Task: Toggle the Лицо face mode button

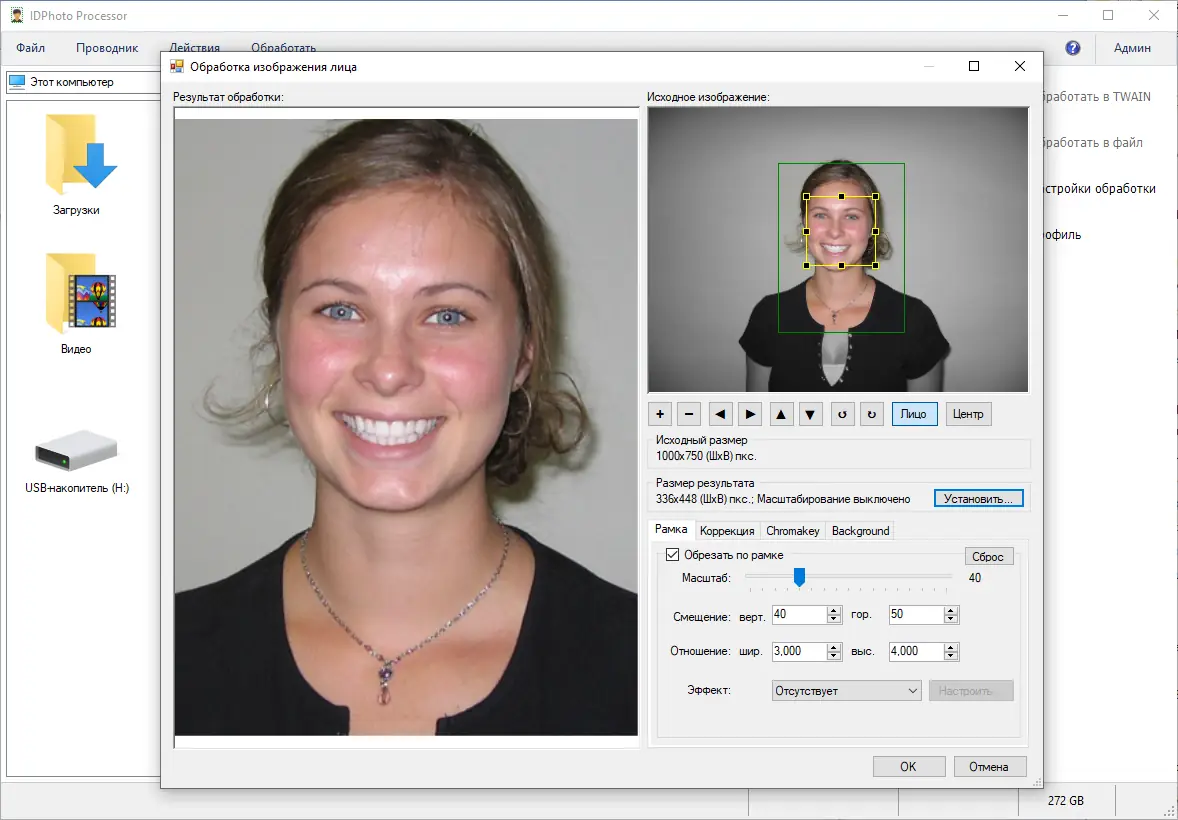Action: [x=914, y=414]
